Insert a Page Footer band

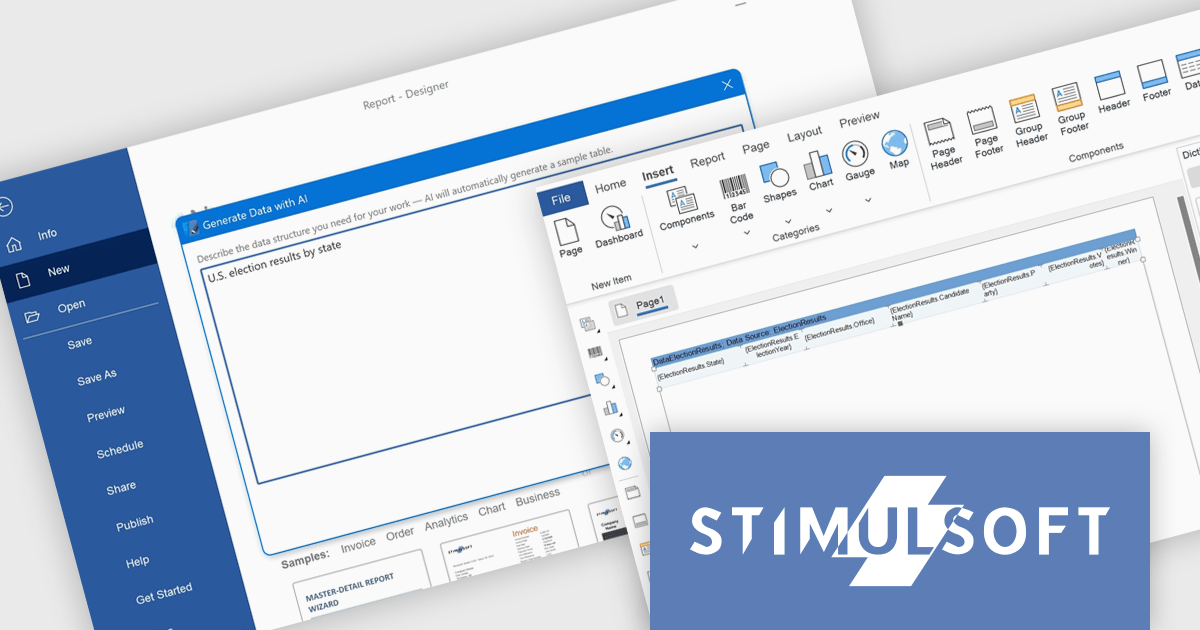click(984, 121)
